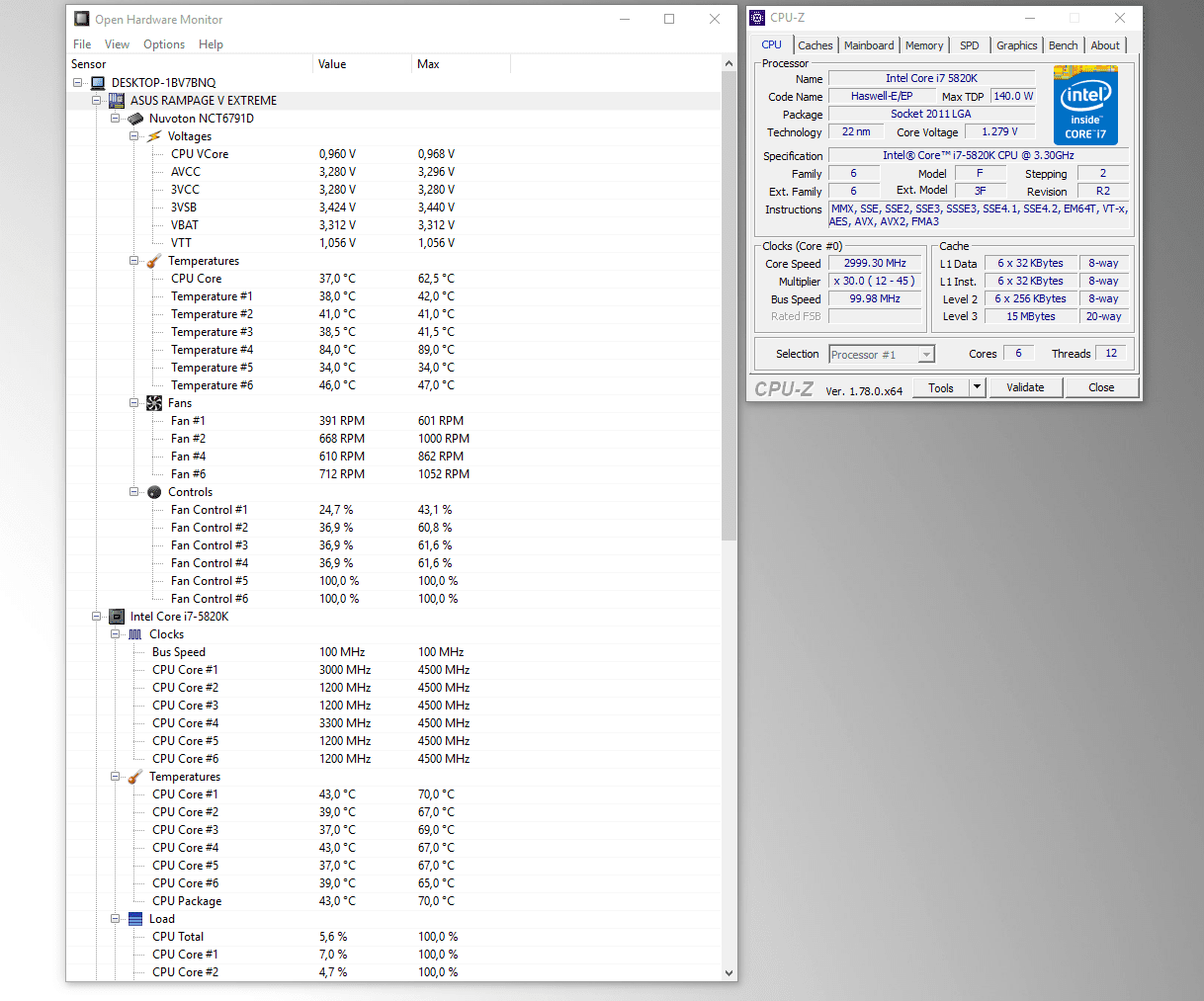
Task: Click the Sensor column header
Action: [x=190, y=64]
